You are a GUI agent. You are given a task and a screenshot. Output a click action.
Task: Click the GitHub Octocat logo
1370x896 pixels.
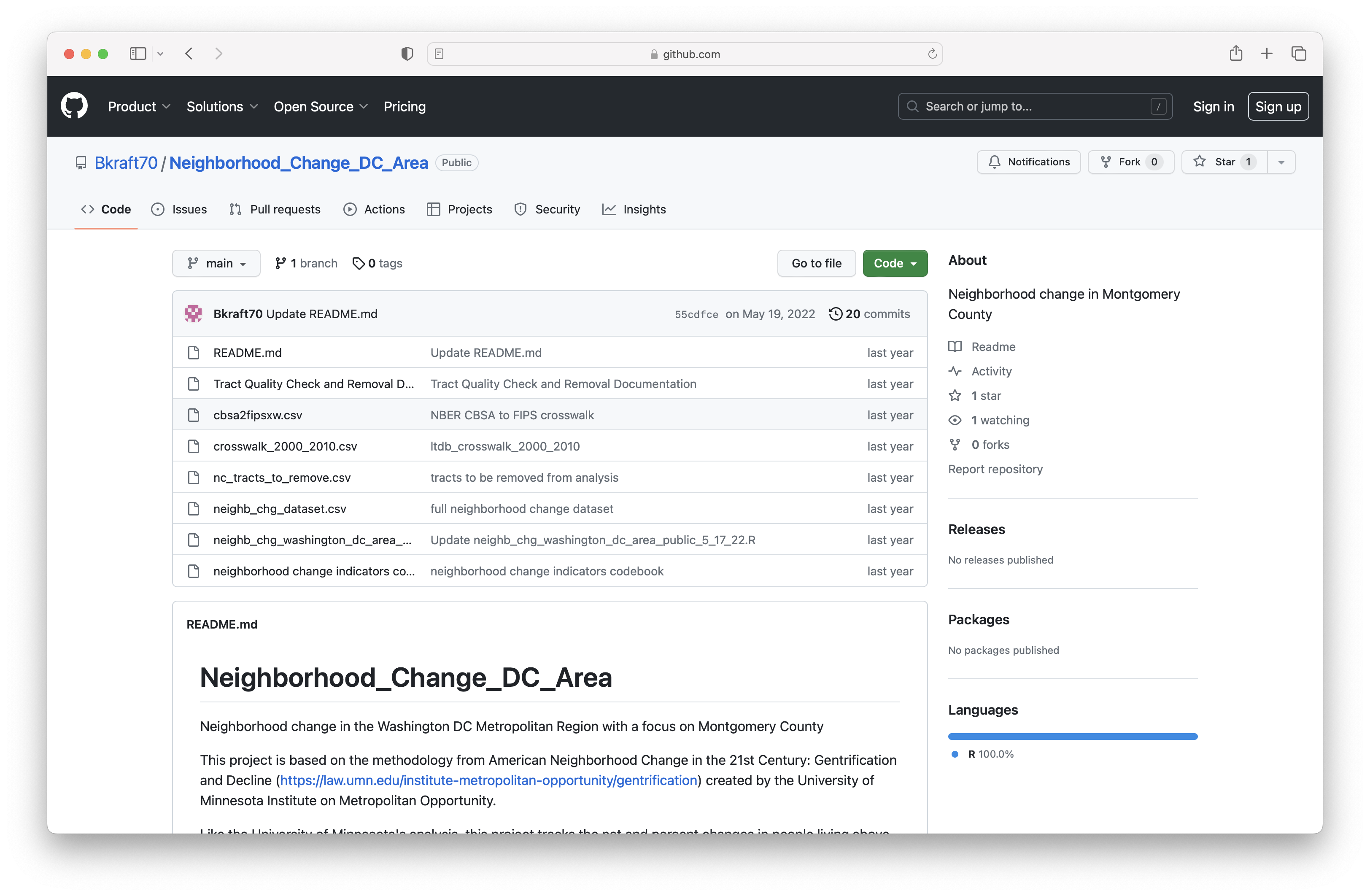pyautogui.click(x=74, y=106)
